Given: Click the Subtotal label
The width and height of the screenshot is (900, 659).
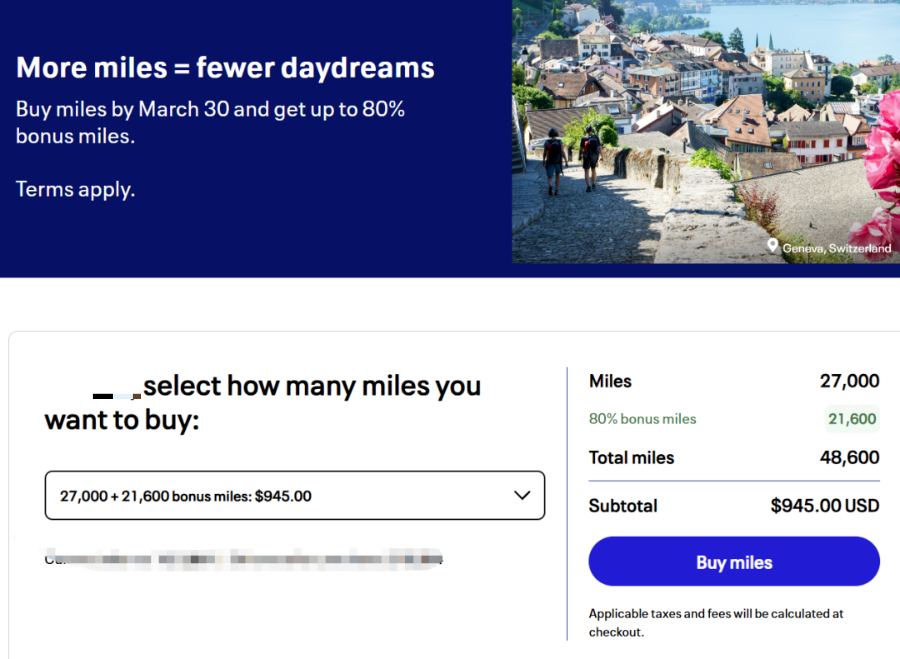Looking at the screenshot, I should click(x=623, y=506).
